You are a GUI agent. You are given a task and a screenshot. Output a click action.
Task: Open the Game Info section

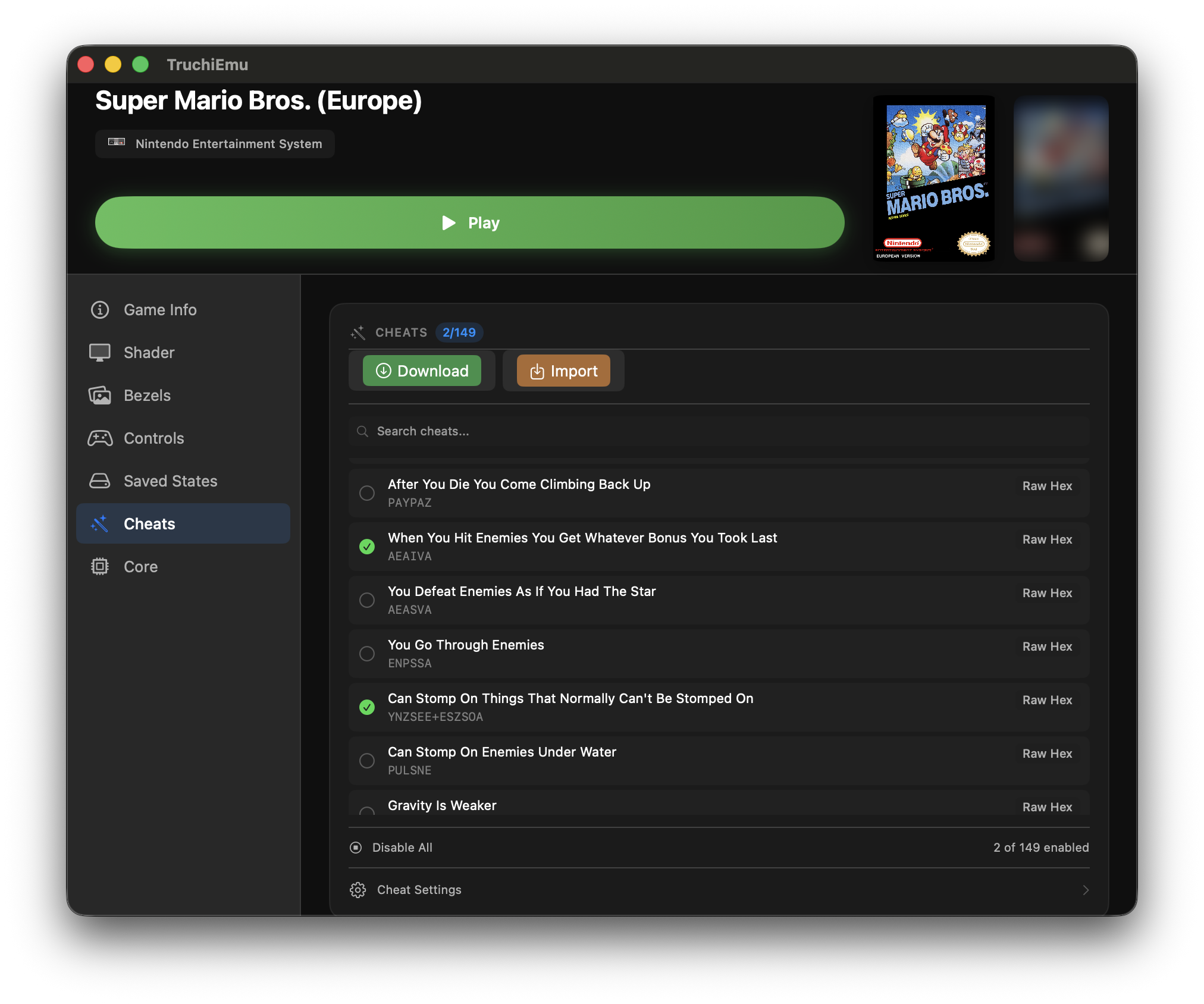click(183, 310)
